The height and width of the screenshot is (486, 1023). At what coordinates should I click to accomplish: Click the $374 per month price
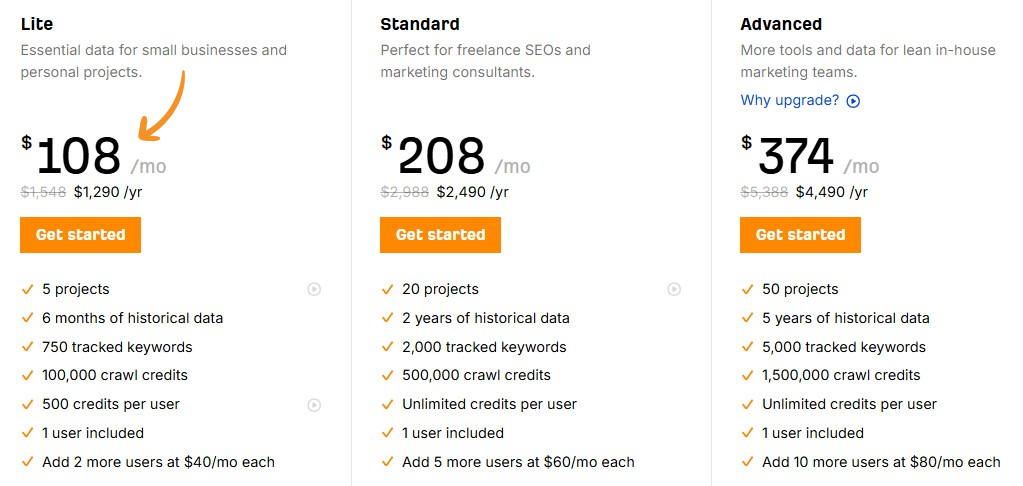tap(796, 157)
